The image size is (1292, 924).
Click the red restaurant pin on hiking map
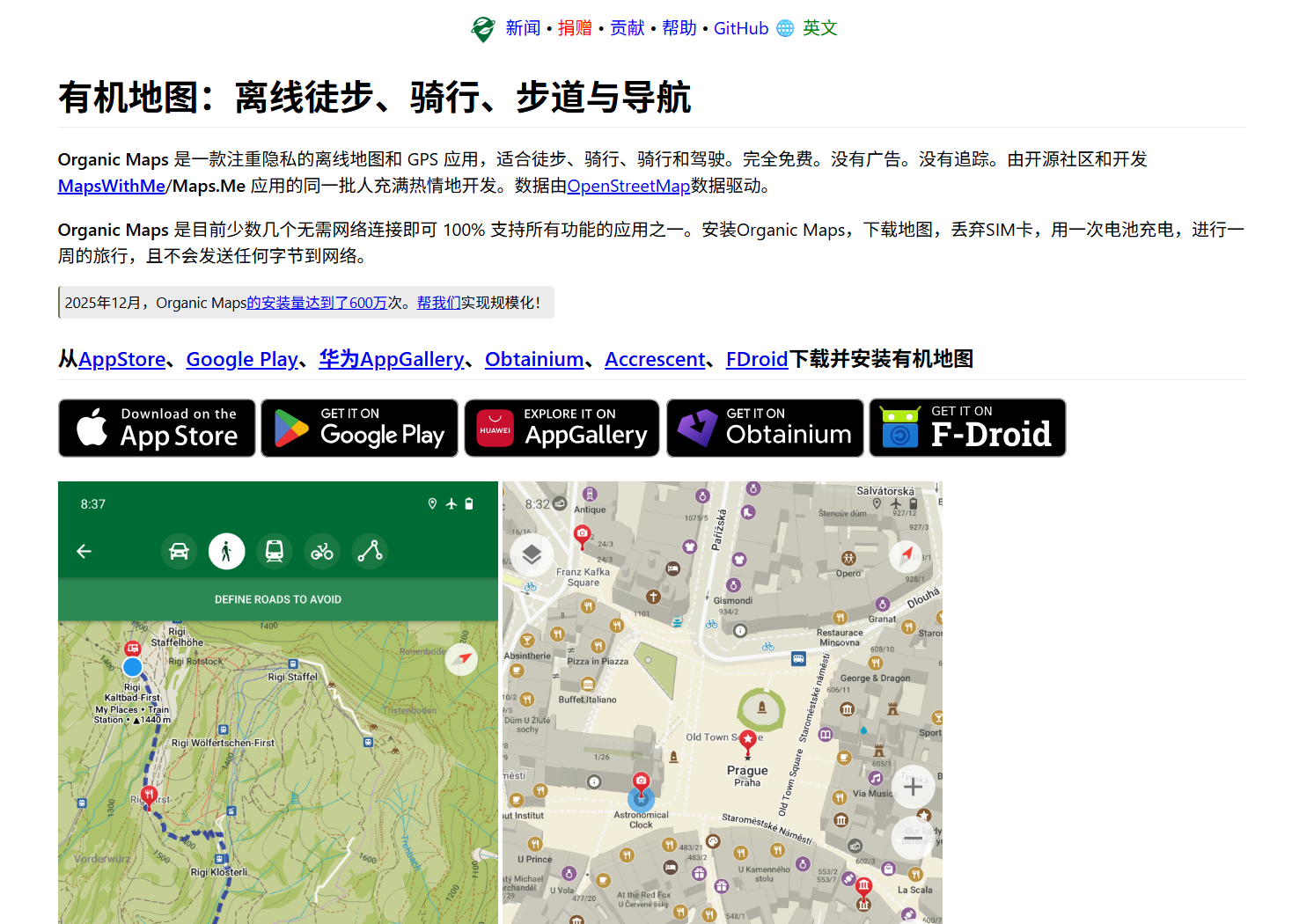149,797
